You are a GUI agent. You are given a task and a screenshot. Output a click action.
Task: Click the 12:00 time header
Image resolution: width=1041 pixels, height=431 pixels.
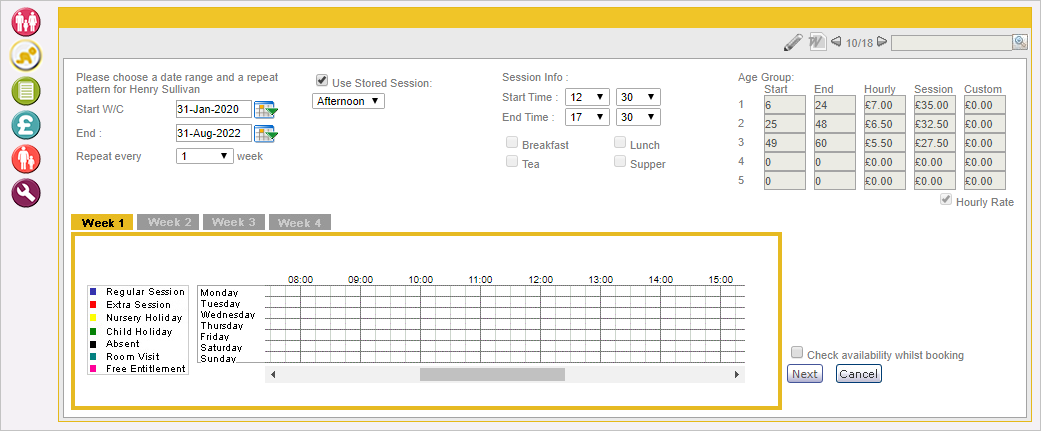[x=540, y=280]
